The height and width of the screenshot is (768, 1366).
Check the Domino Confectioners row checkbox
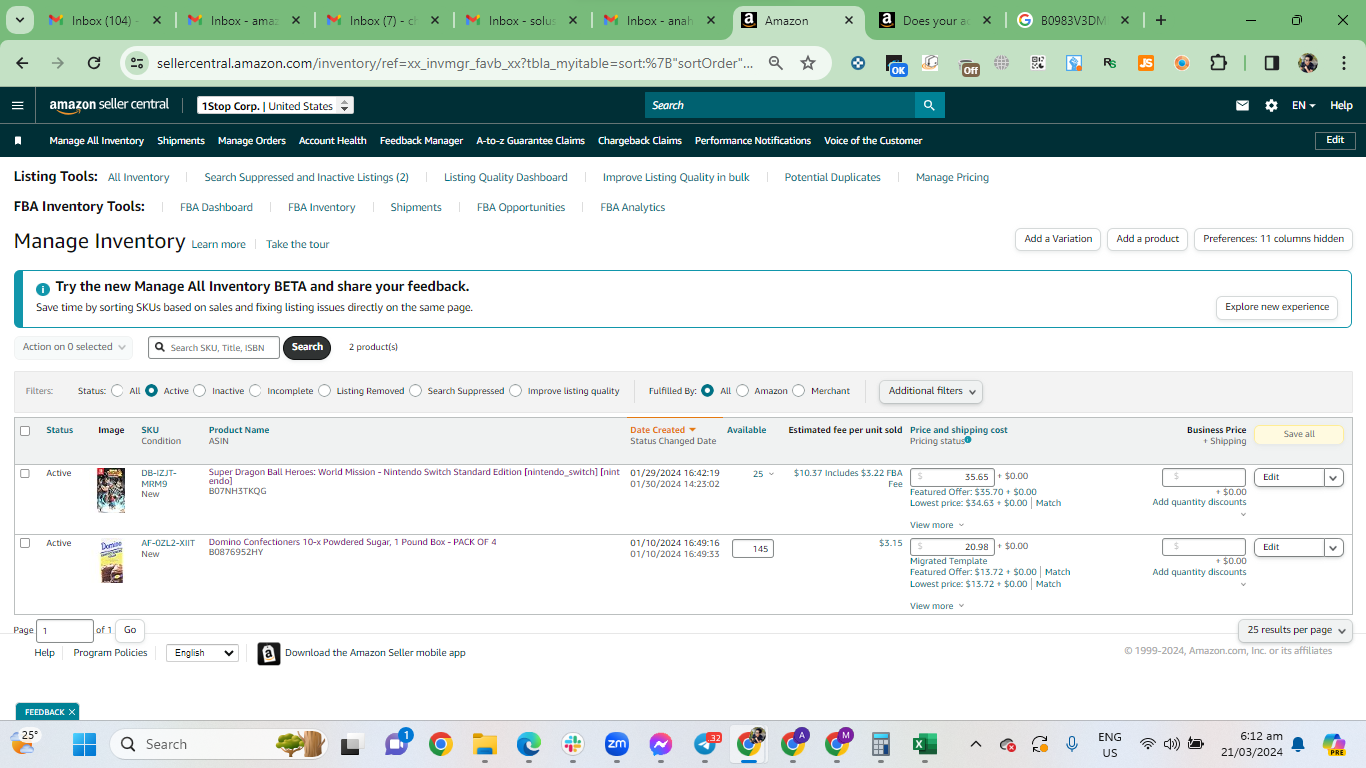coord(25,543)
